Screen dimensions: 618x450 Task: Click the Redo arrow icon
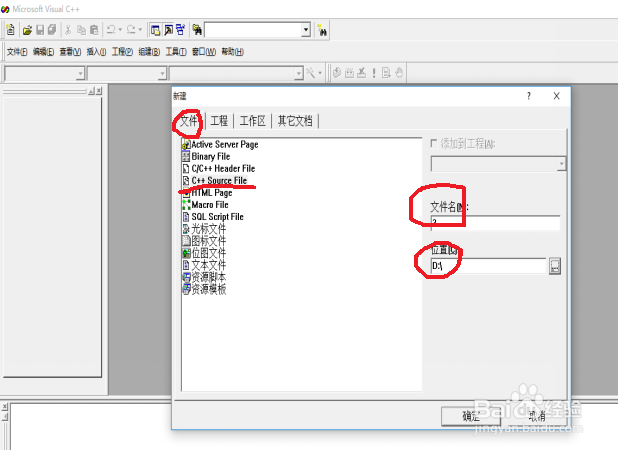pyautogui.click(x=131, y=30)
